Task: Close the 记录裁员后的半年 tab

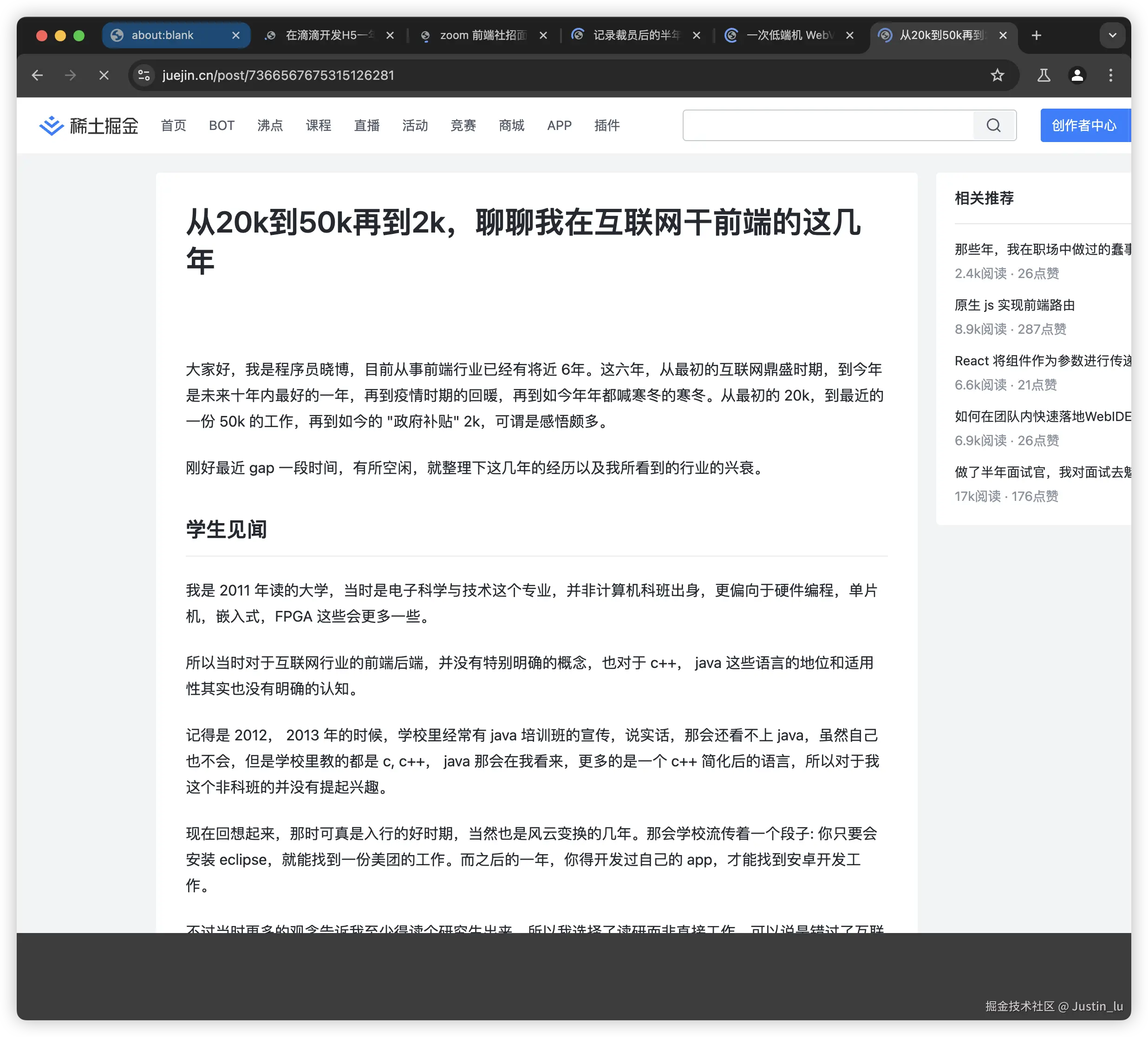Action: click(697, 35)
